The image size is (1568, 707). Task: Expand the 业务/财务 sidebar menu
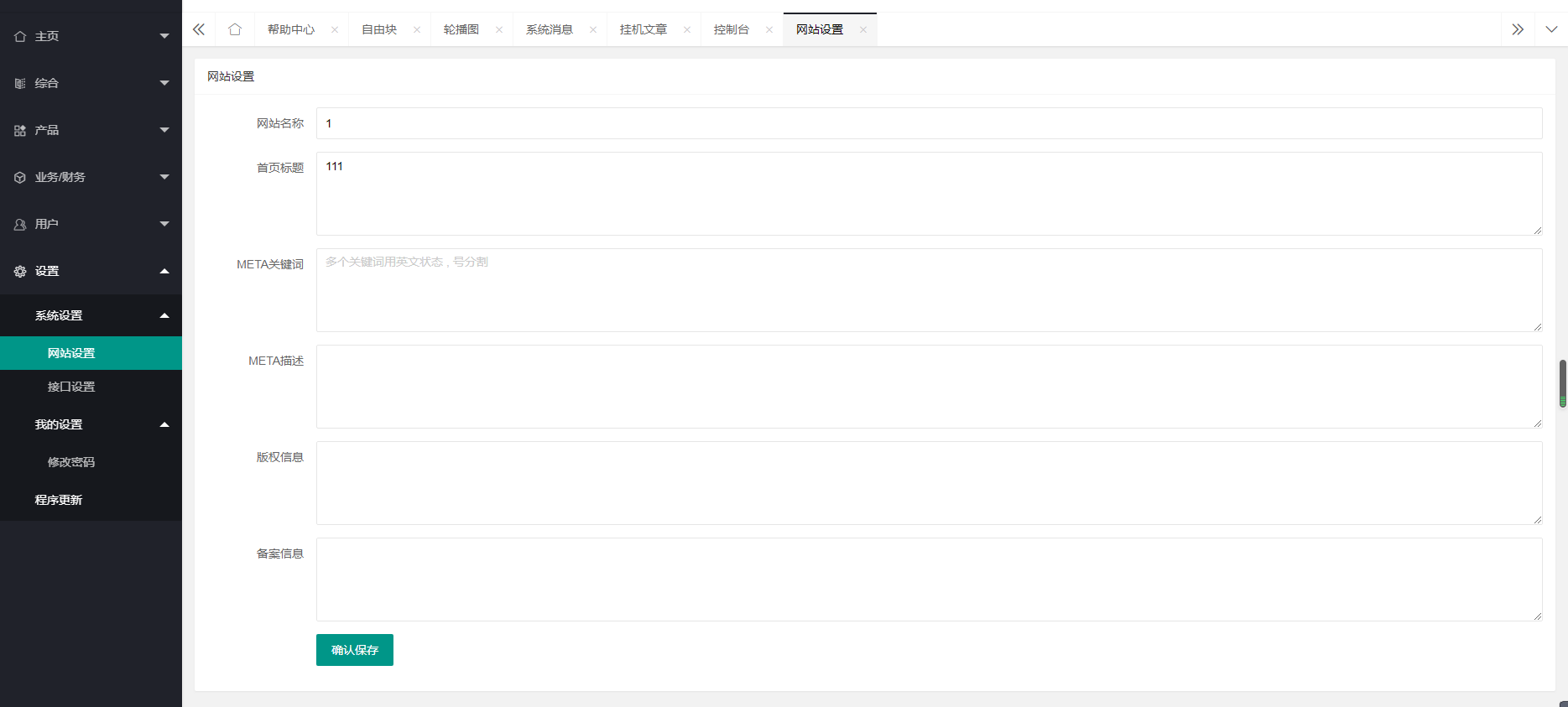(x=91, y=177)
